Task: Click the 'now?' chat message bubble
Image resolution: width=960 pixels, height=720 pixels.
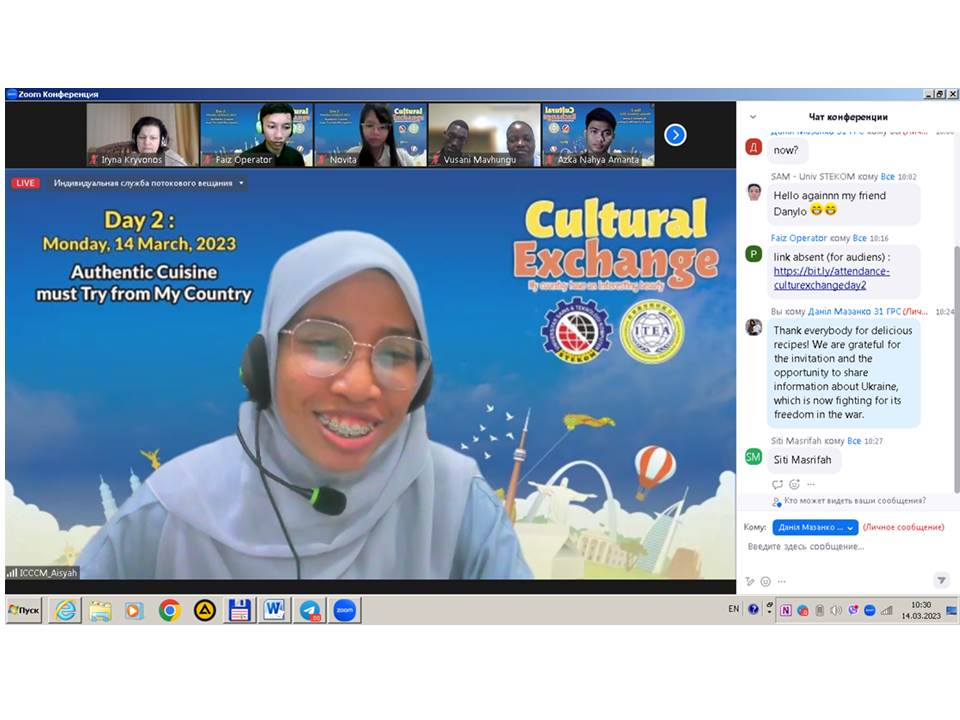Action: [x=787, y=151]
